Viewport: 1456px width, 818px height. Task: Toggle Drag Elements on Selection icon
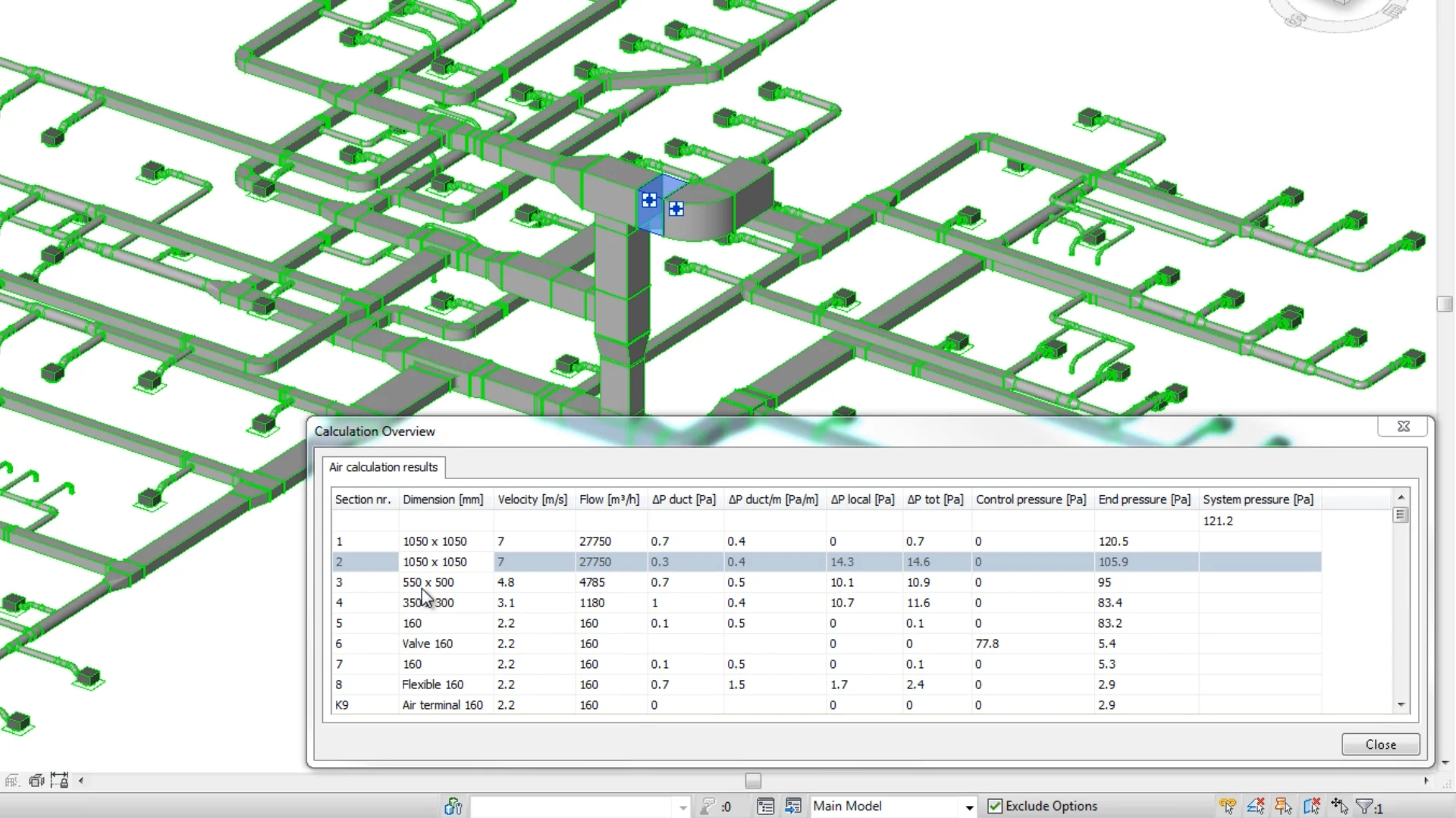1340,807
